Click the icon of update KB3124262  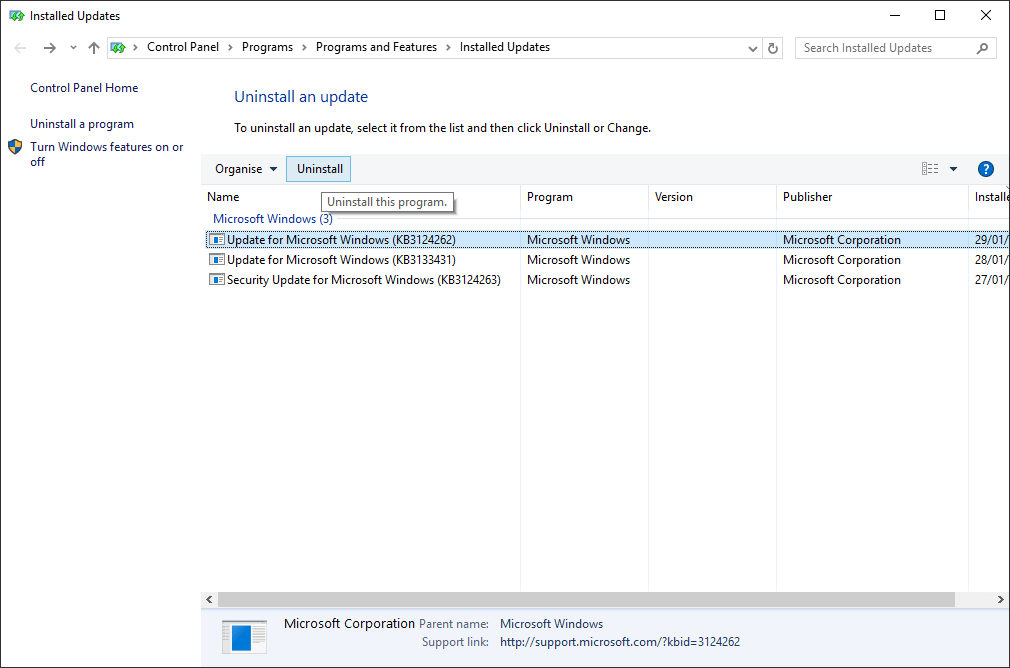click(x=216, y=240)
